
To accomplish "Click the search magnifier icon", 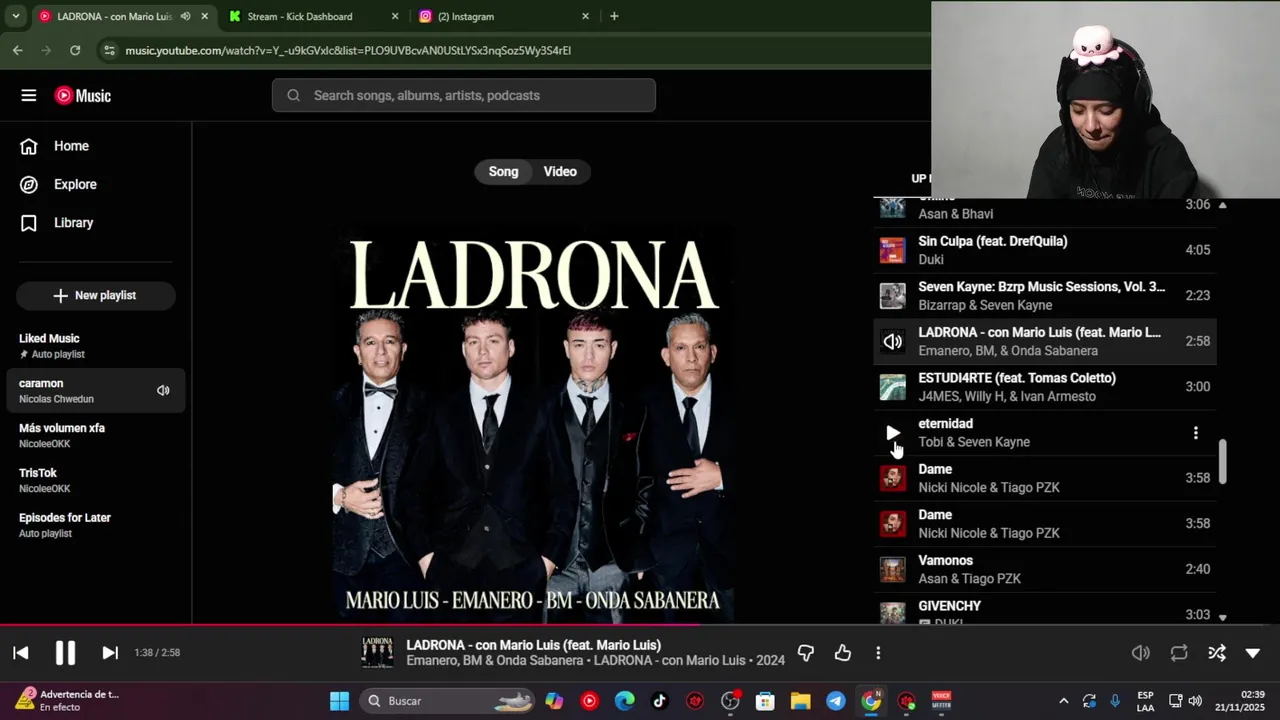I will [x=293, y=95].
